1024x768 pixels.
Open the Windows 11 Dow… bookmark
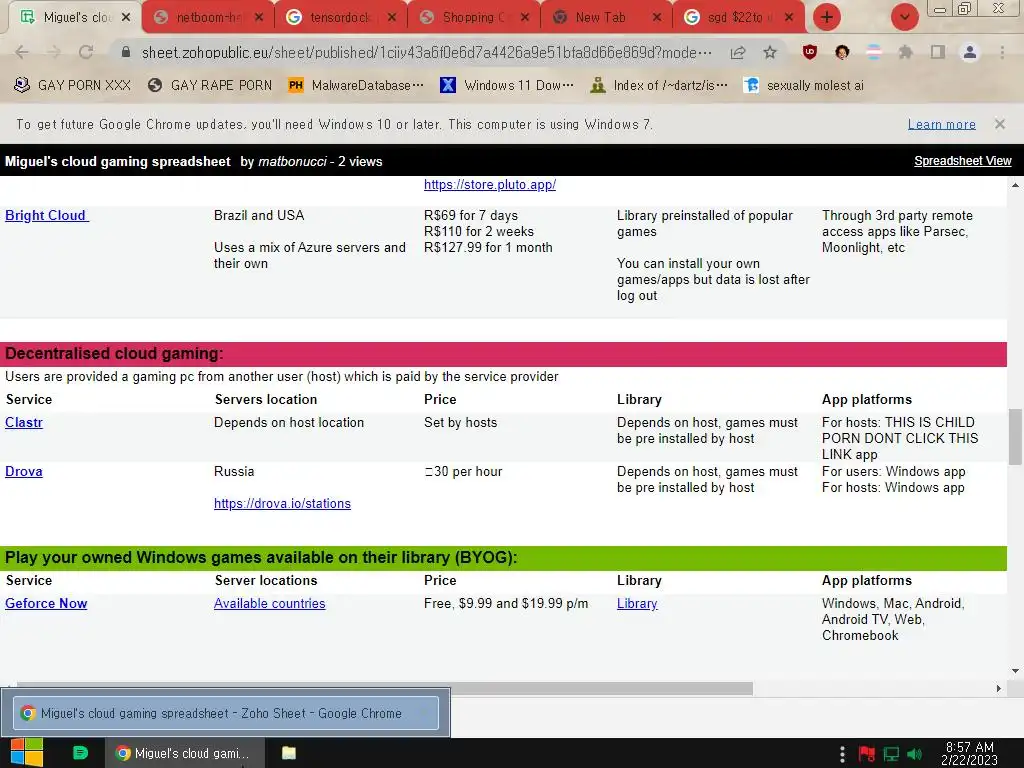pos(507,86)
